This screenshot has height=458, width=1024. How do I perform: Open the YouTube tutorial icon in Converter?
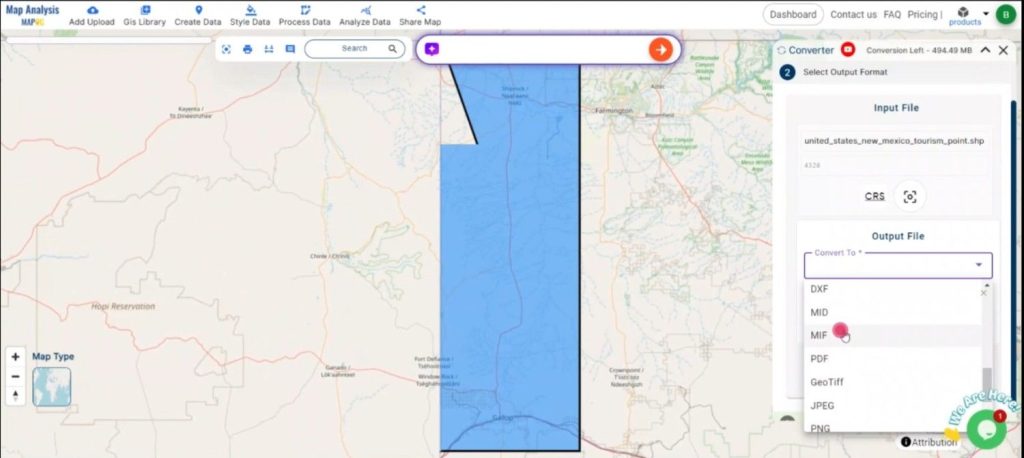pyautogui.click(x=848, y=50)
